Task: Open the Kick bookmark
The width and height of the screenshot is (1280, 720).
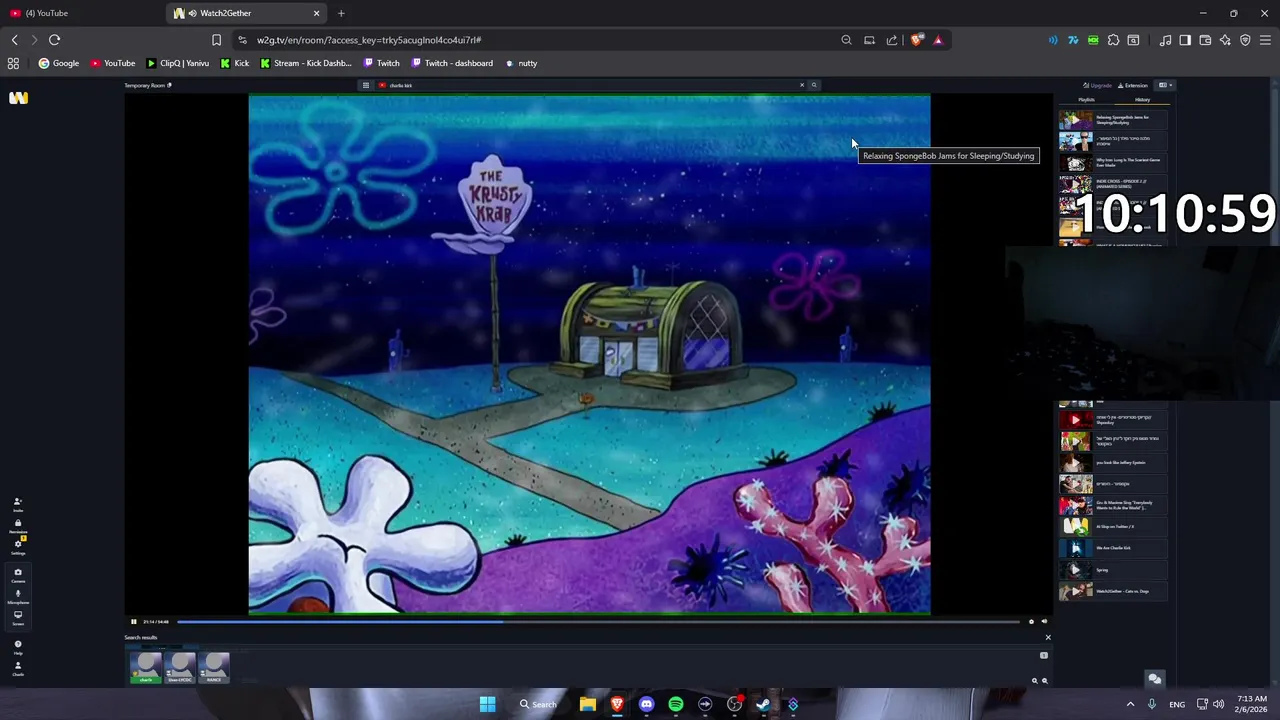Action: pos(235,63)
